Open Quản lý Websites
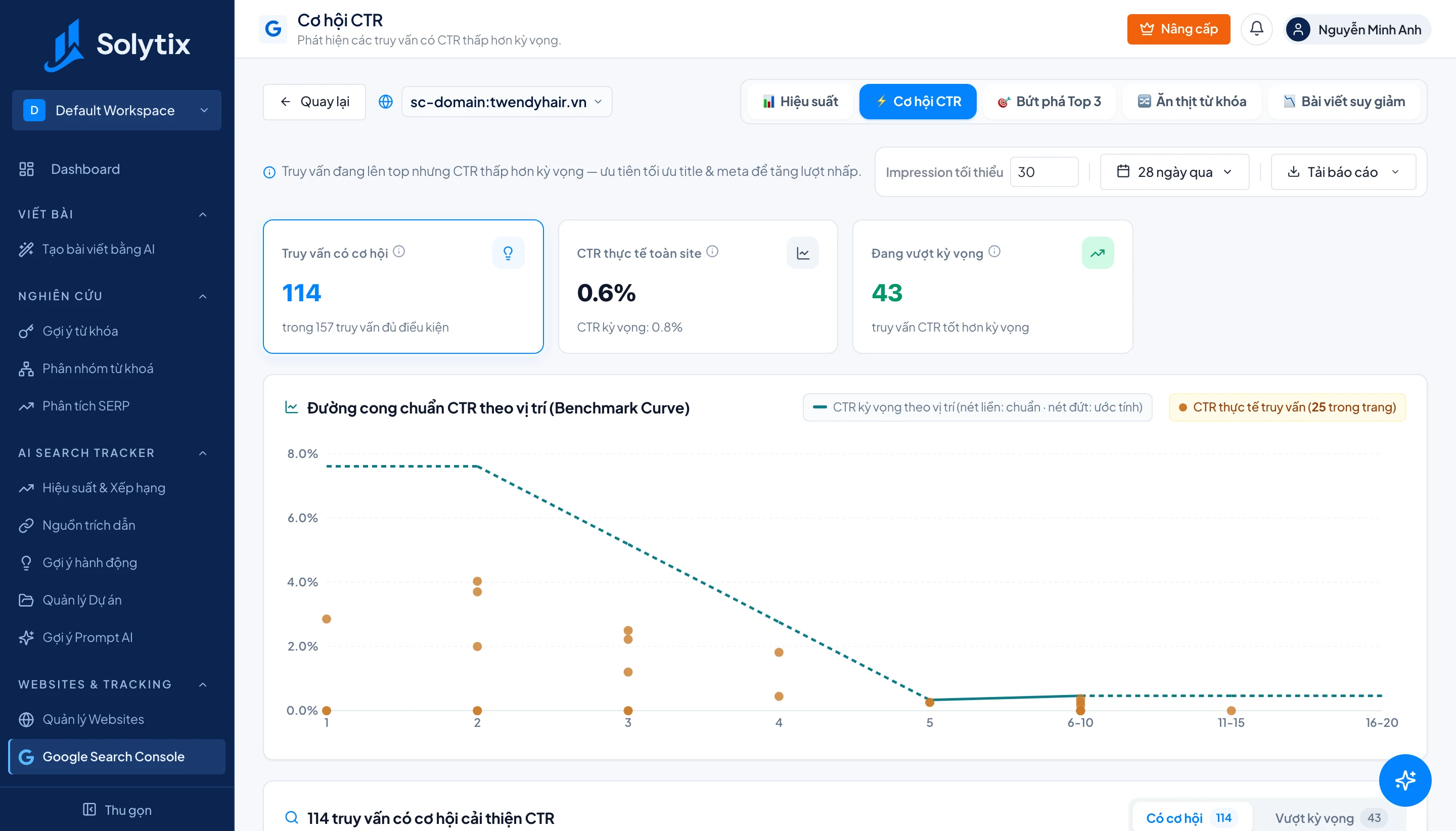 116,719
